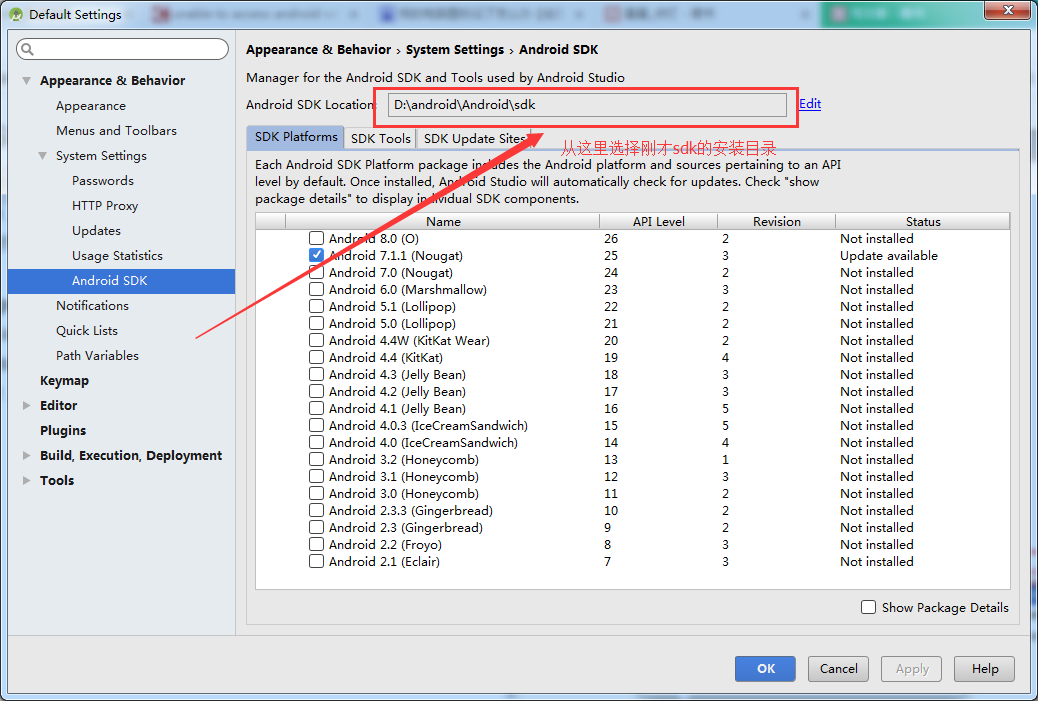Select Updates in the settings tree
This screenshot has width=1038, height=701.
(x=96, y=231)
